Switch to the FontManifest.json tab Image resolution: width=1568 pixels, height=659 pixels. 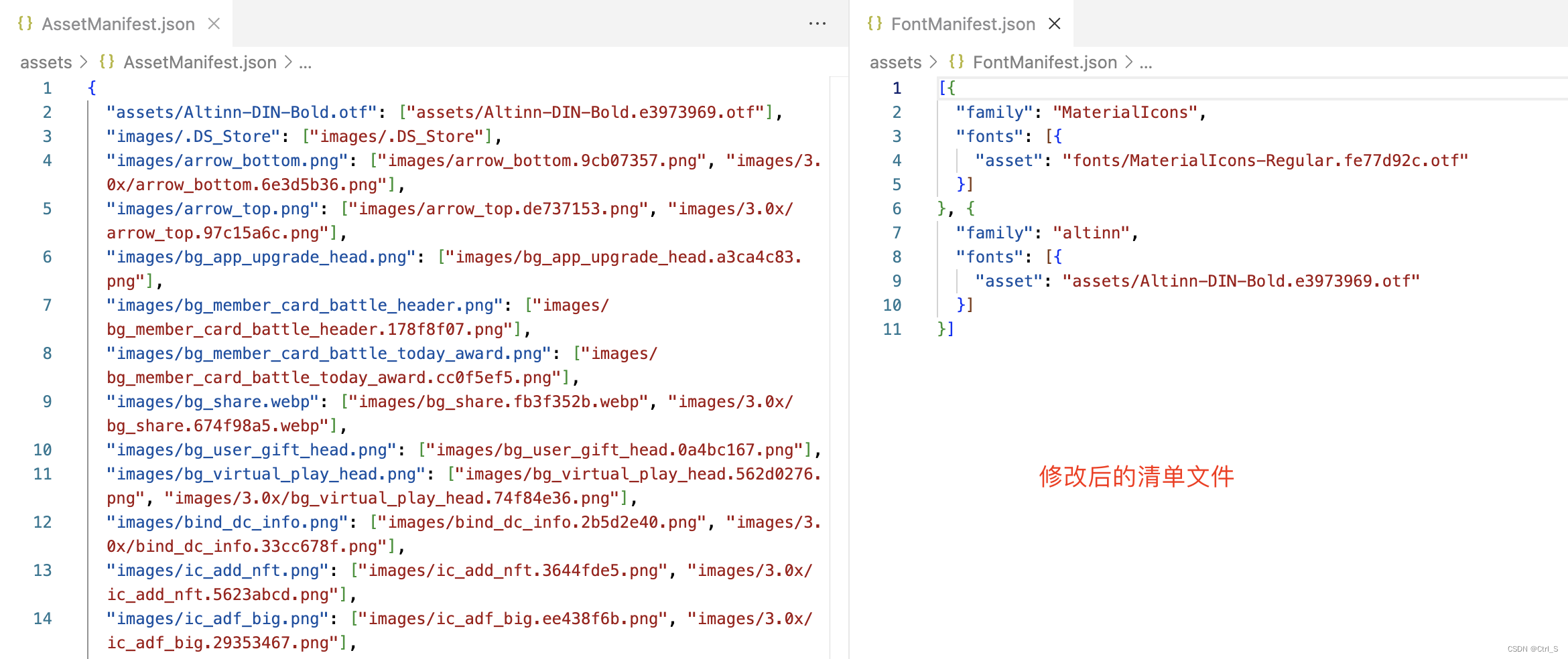(x=962, y=23)
